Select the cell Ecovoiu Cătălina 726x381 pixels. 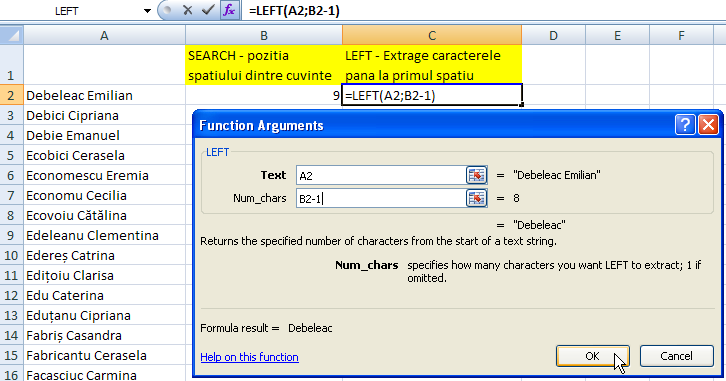coord(104,215)
